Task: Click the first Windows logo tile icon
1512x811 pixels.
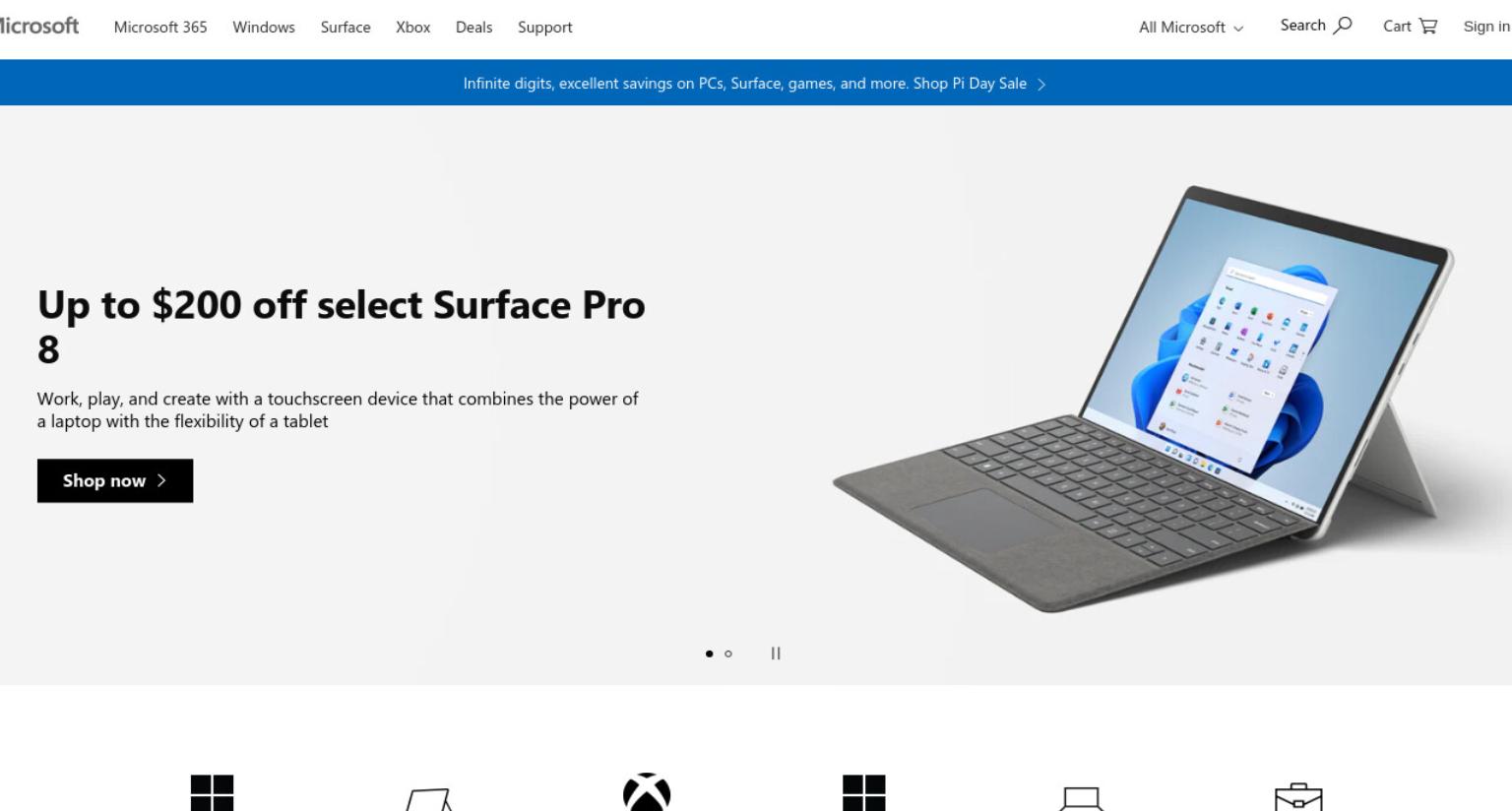Action: coord(212,793)
